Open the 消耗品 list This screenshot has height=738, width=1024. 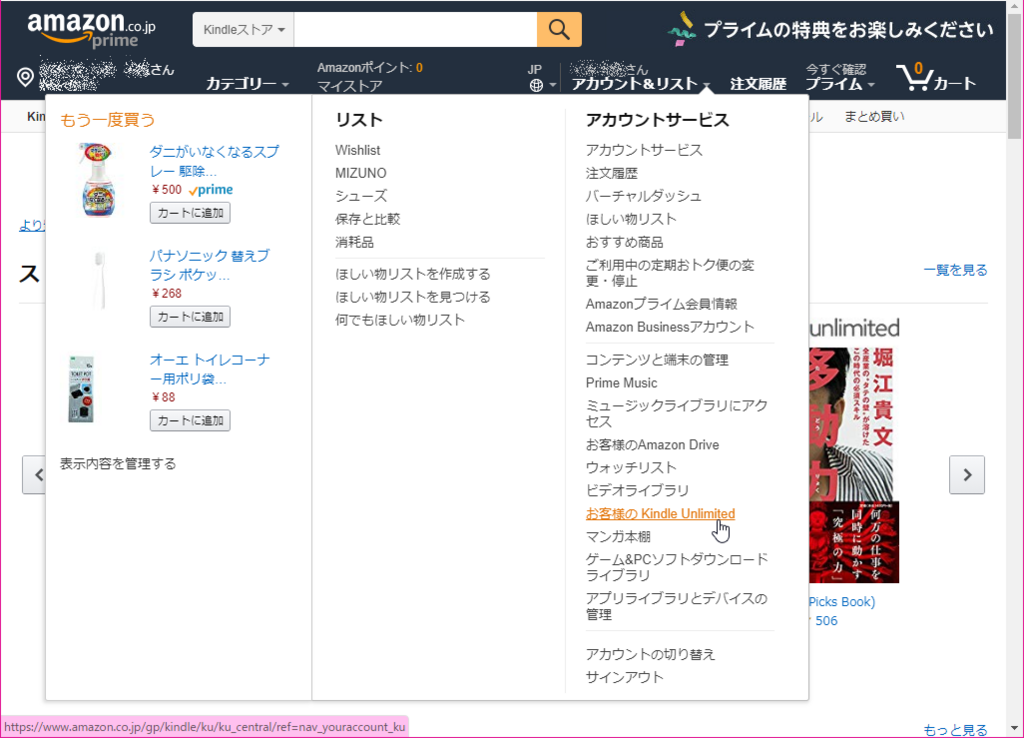click(x=355, y=242)
